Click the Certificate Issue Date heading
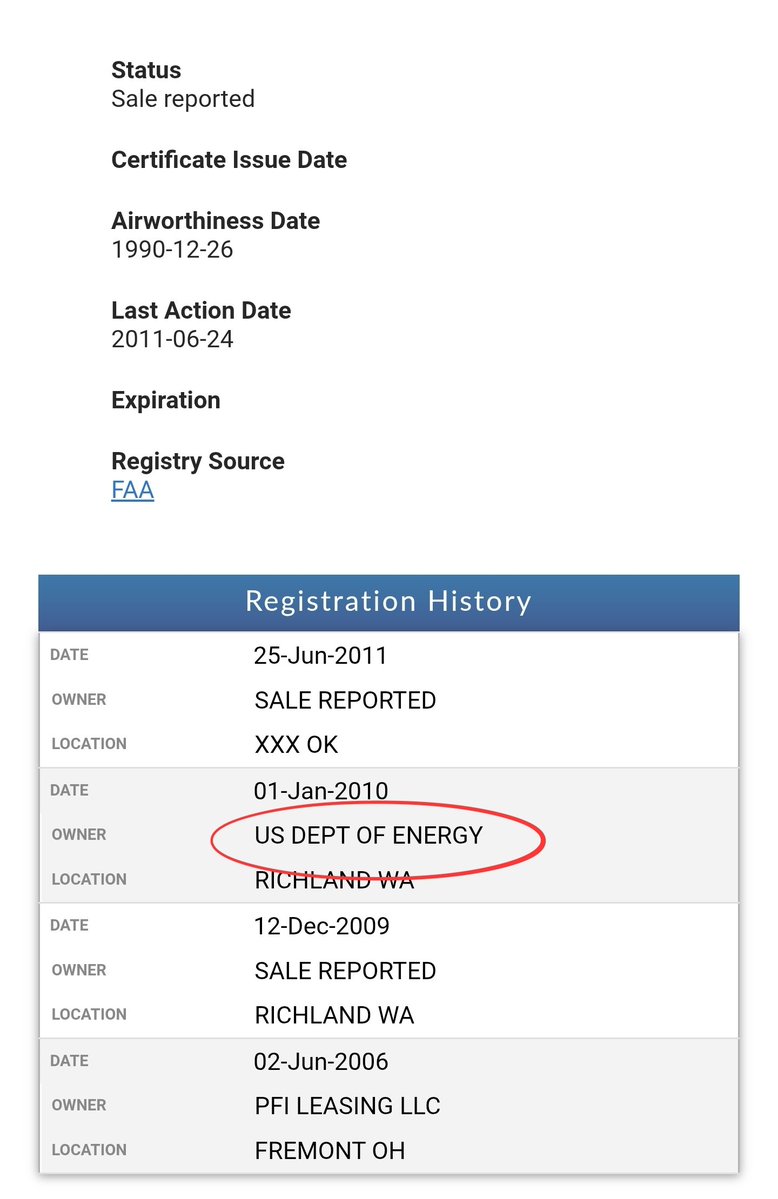This screenshot has width=778, height=1199. pos(229,160)
